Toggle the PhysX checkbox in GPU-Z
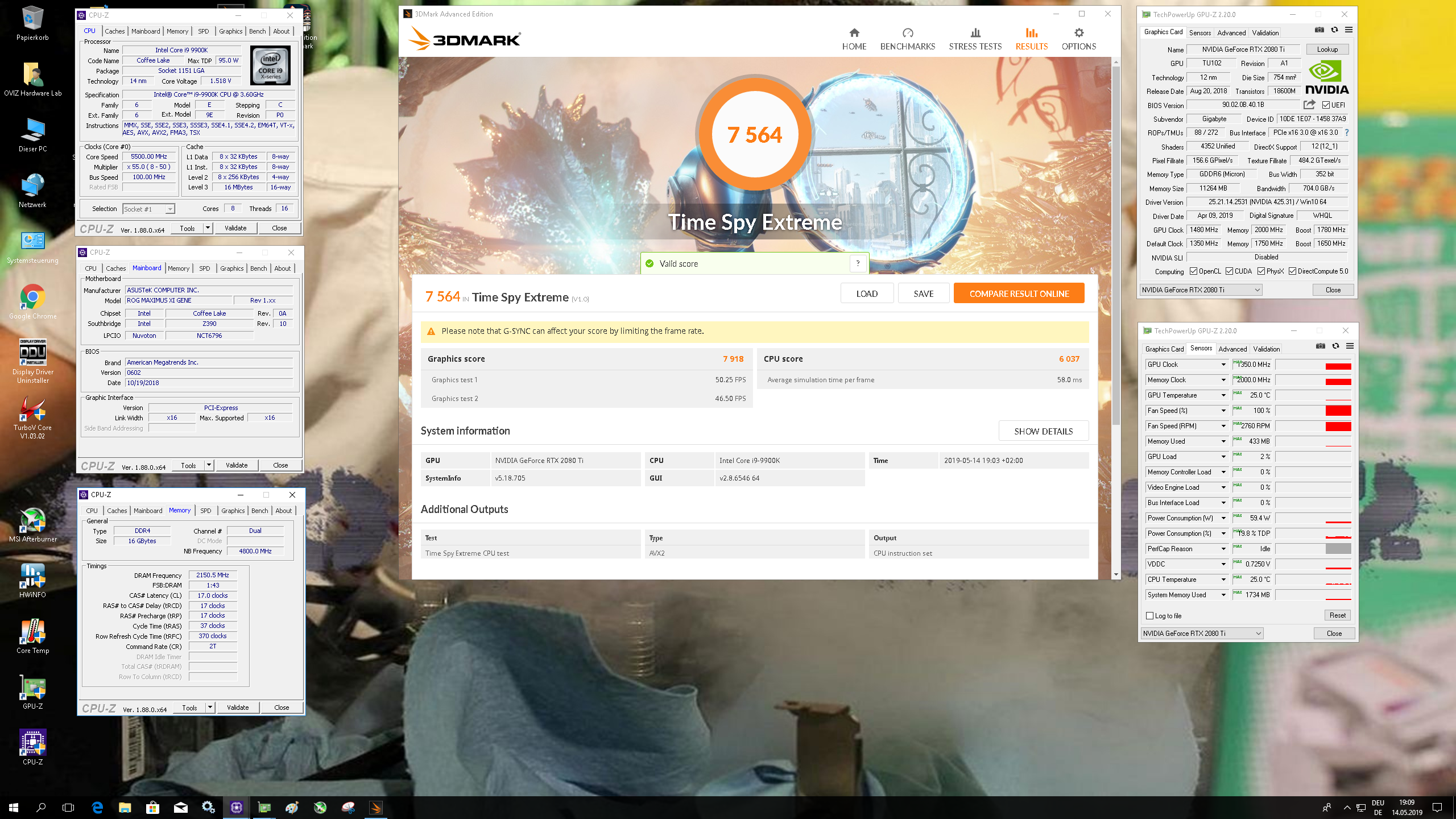This screenshot has width=1456, height=819. click(x=1261, y=271)
